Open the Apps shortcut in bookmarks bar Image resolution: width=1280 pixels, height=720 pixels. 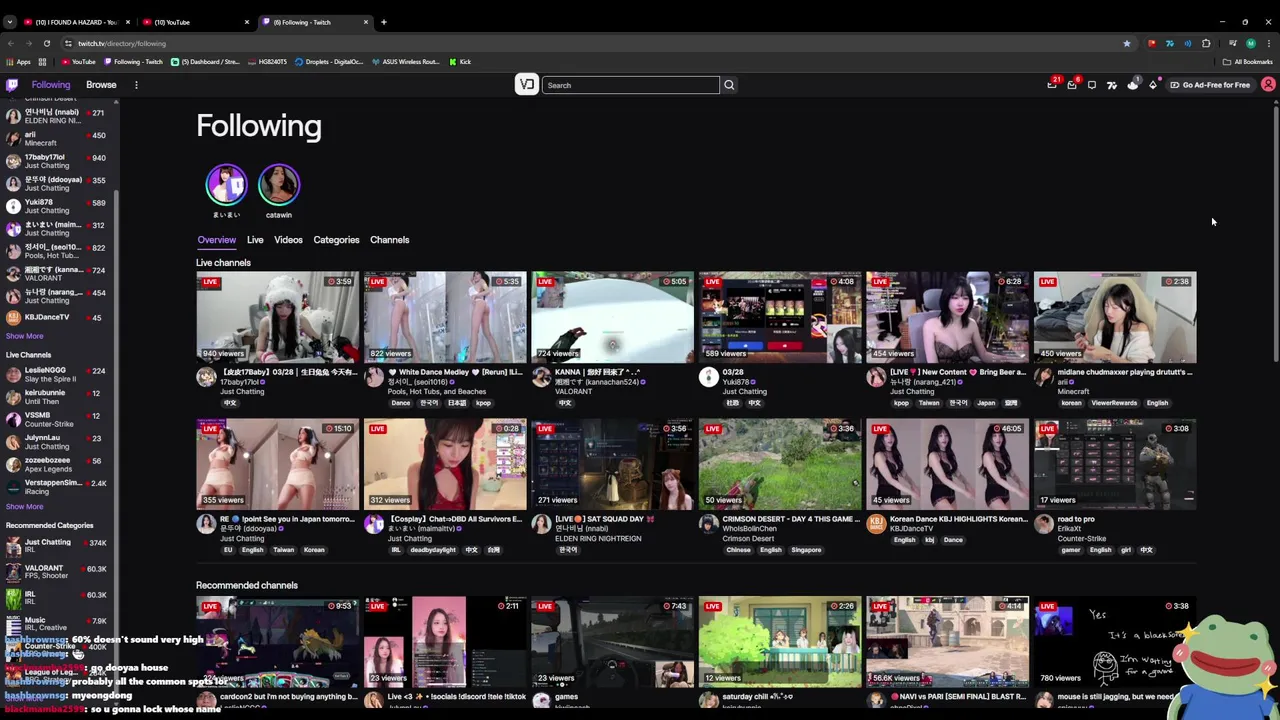coord(18,62)
